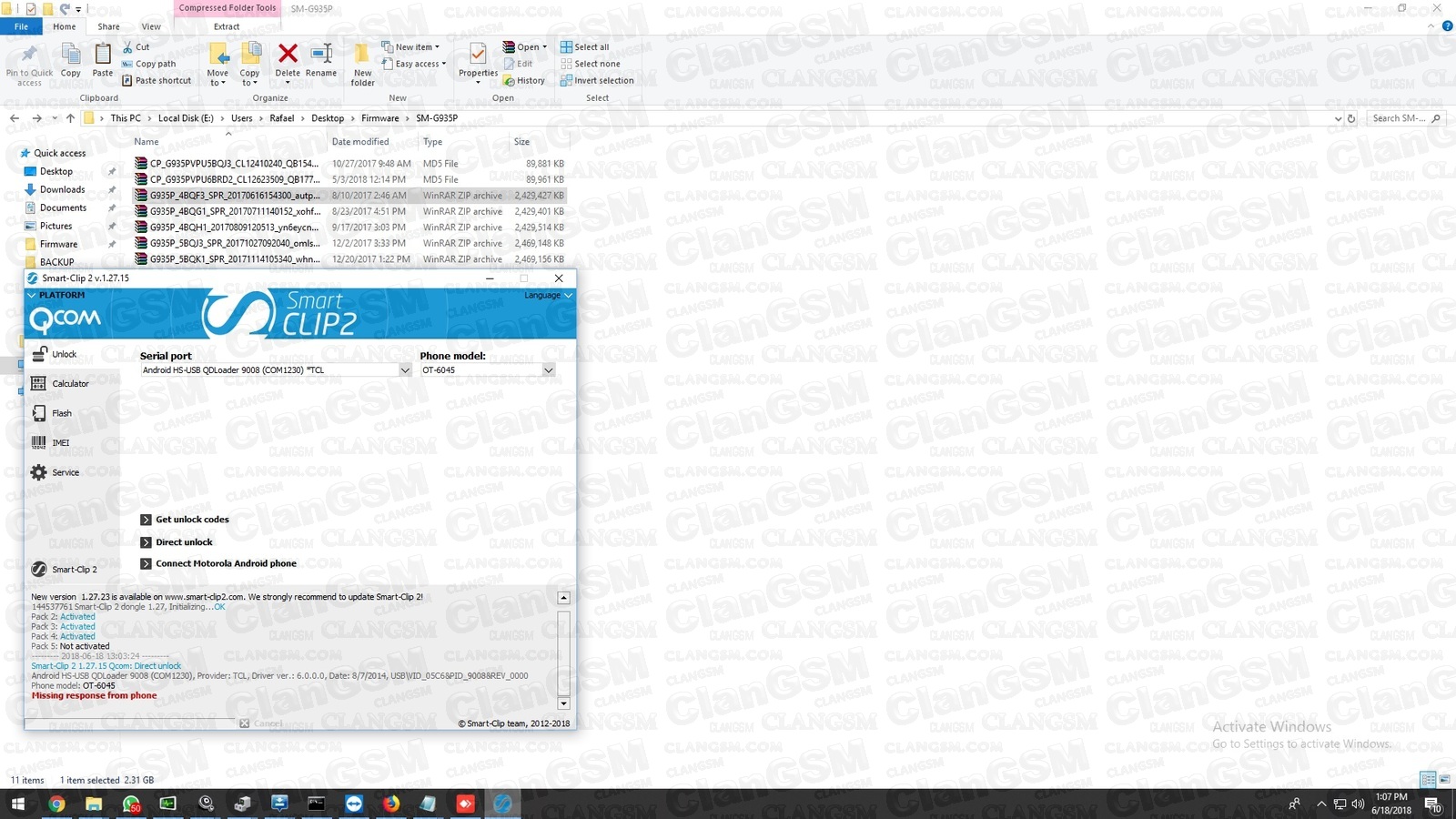Select file G935P_5BQK1_SPR zip archive
The image size is (1456, 819).
coord(349,259)
